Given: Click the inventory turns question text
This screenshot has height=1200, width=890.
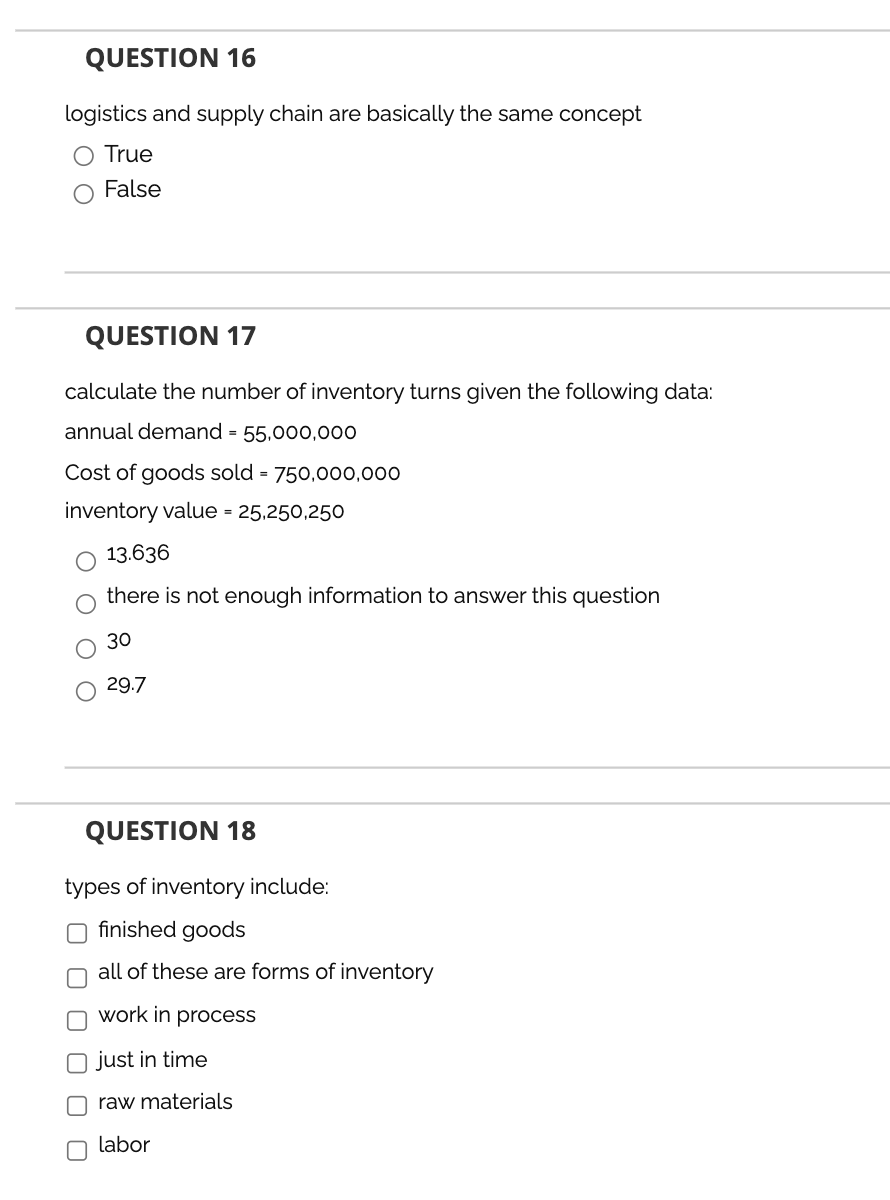Looking at the screenshot, I should click(388, 392).
